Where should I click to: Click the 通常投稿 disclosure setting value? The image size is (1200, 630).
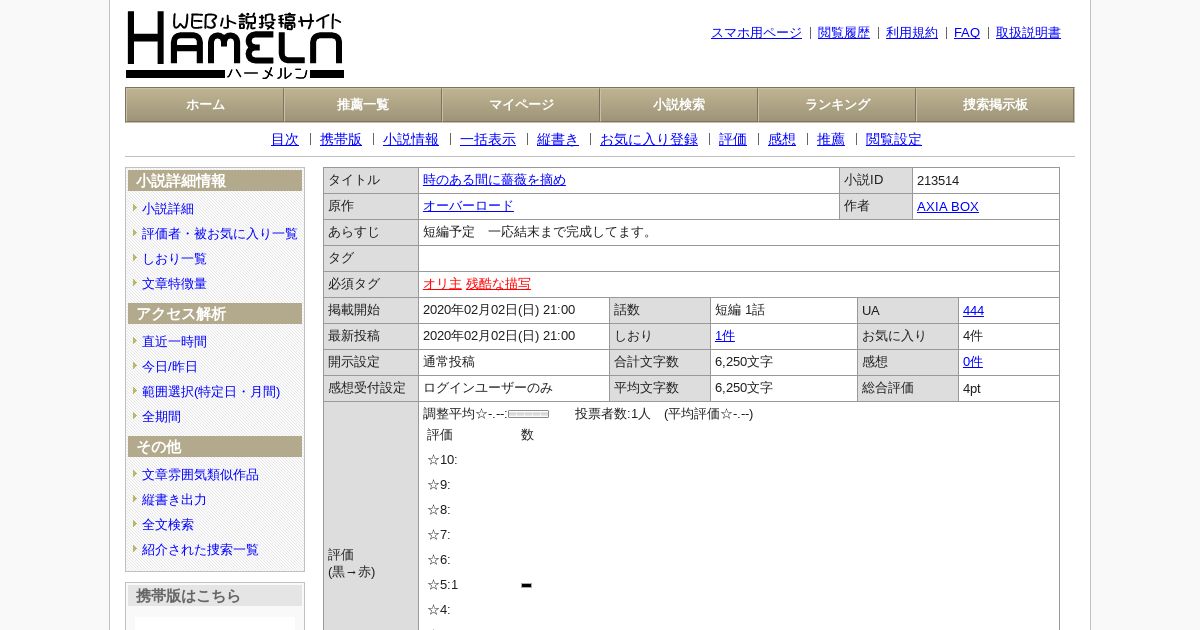click(x=449, y=362)
